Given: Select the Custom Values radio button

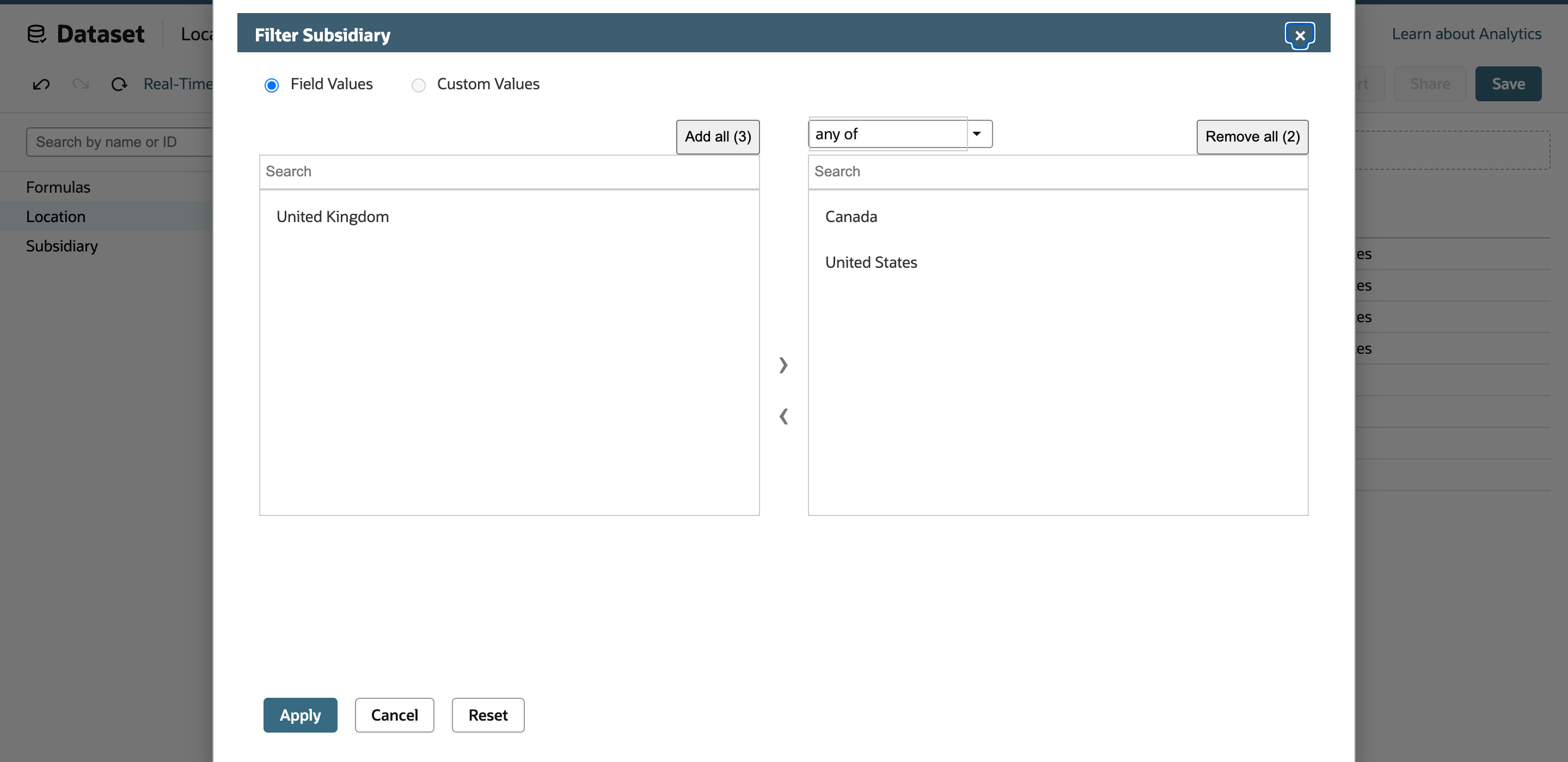Looking at the screenshot, I should (x=418, y=84).
